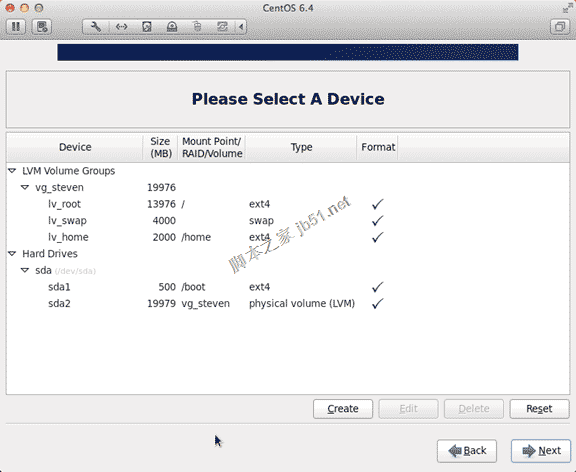This screenshot has height=472, width=576.
Task: Click the disabled Delete button
Action: pyautogui.click(x=474, y=409)
